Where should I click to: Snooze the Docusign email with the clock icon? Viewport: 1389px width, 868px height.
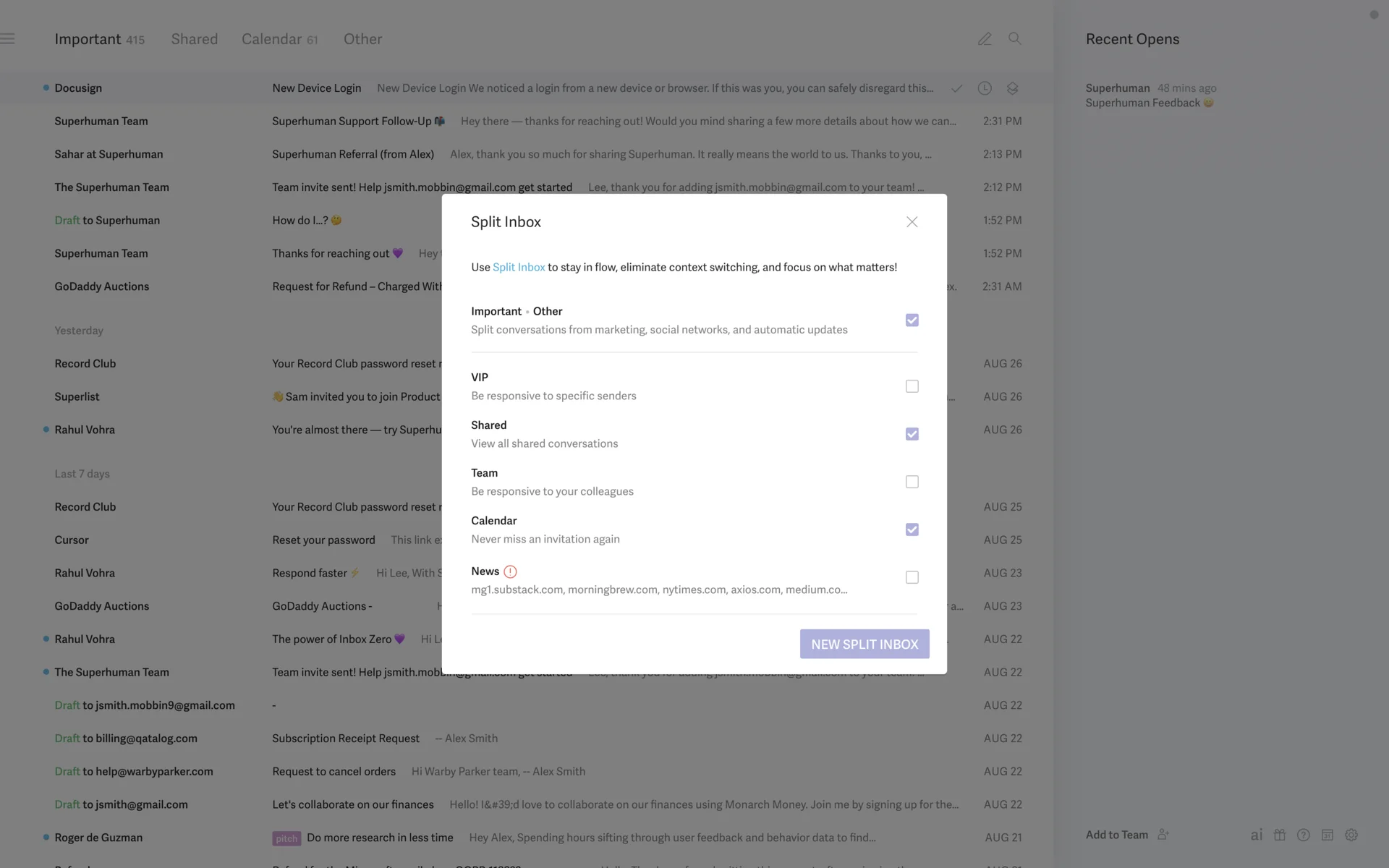(x=985, y=88)
